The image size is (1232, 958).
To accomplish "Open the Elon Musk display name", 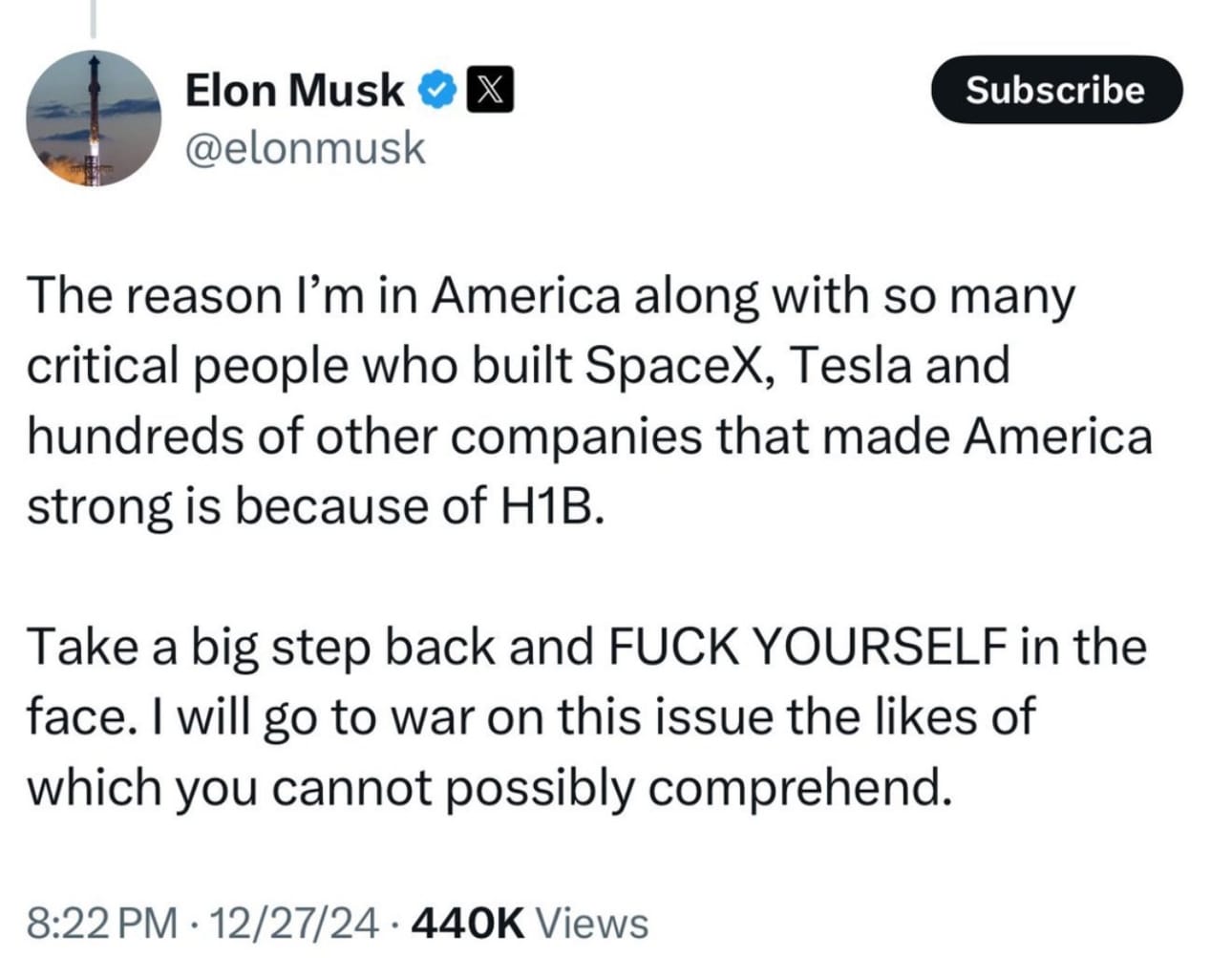I will pyautogui.click(x=294, y=91).
